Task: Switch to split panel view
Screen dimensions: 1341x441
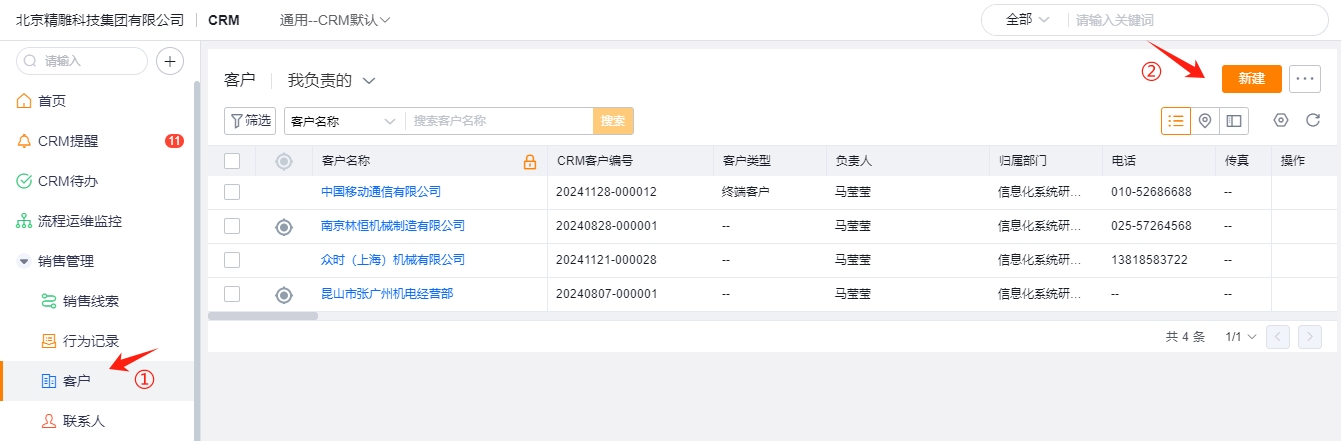Action: click(x=1234, y=120)
